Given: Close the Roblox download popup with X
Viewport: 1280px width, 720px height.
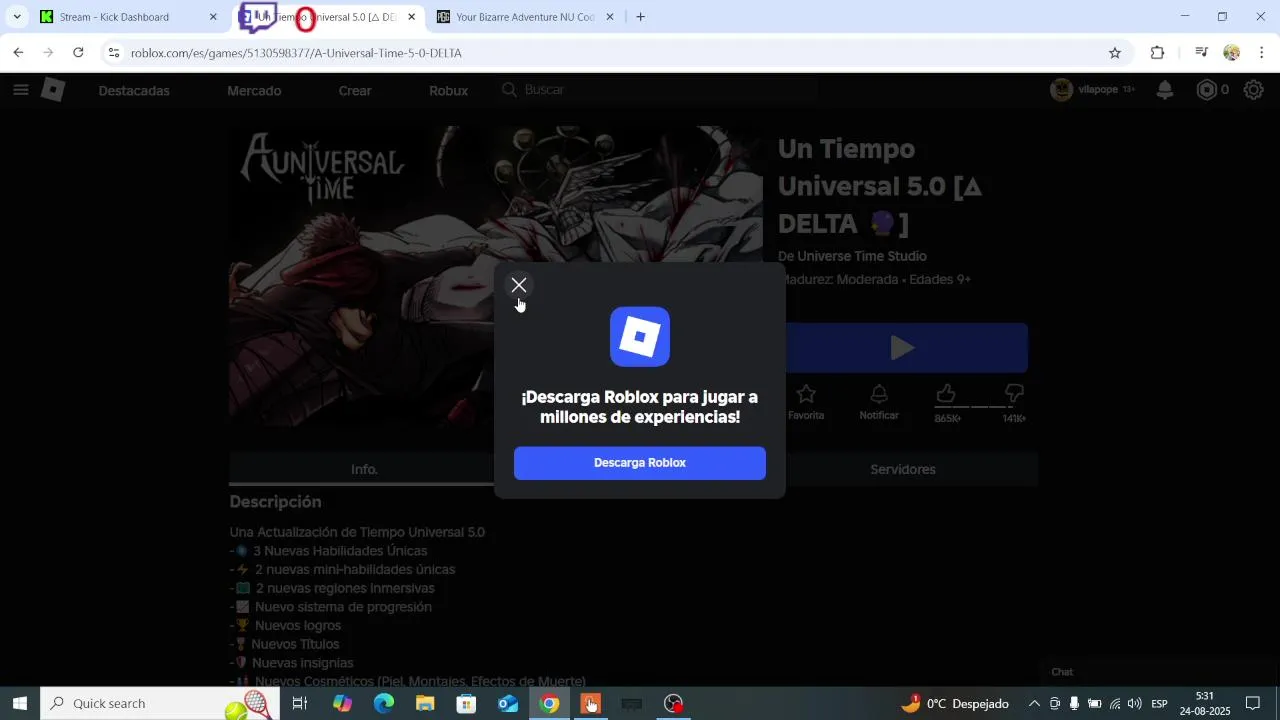Looking at the screenshot, I should pyautogui.click(x=519, y=285).
